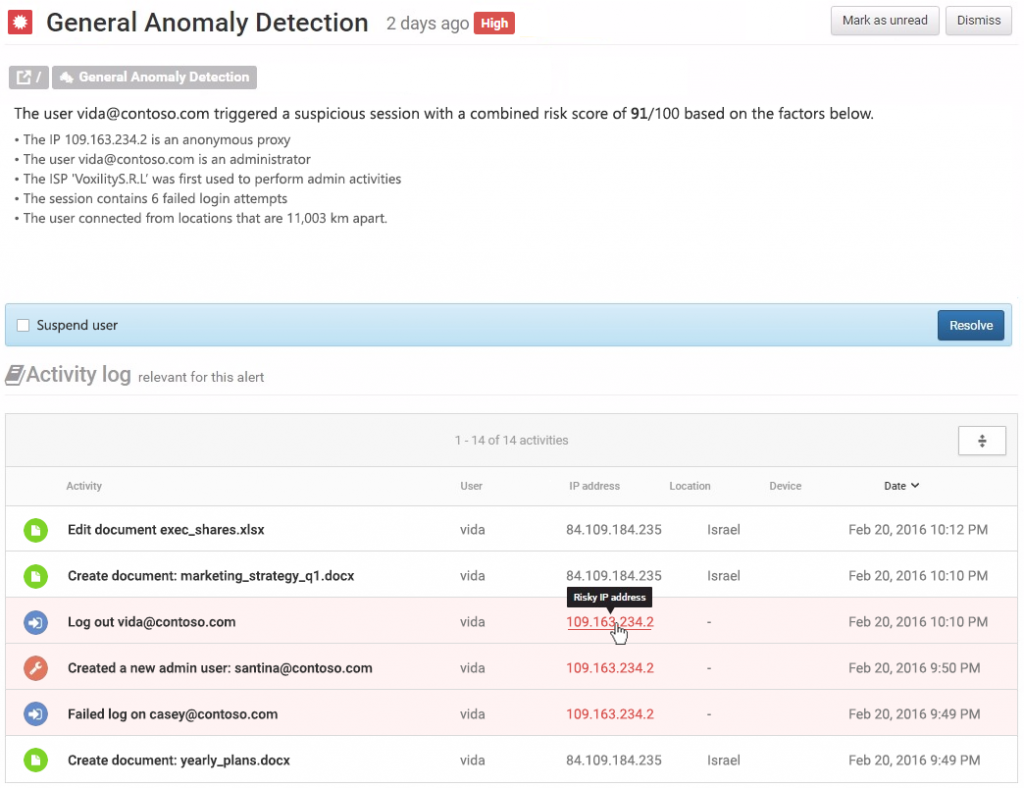Image resolution: width=1024 pixels, height=788 pixels.
Task: Click the Activity log book icon
Action: [x=15, y=375]
